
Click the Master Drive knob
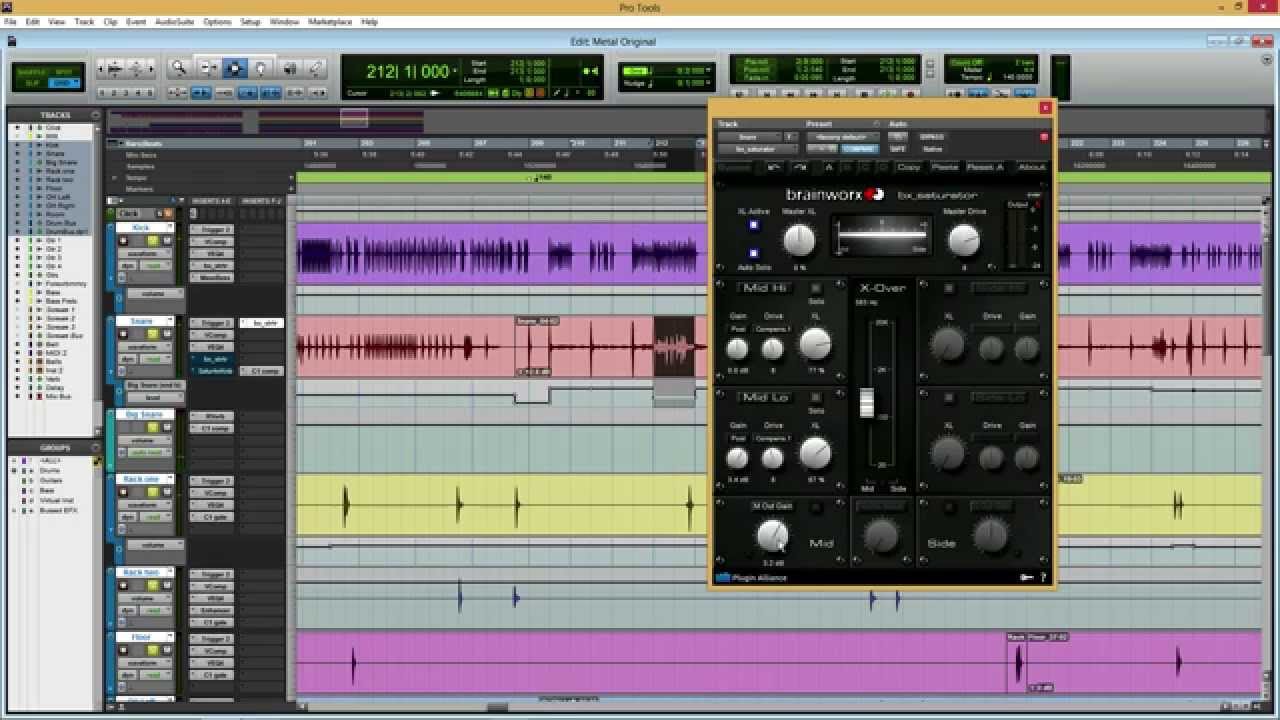963,239
